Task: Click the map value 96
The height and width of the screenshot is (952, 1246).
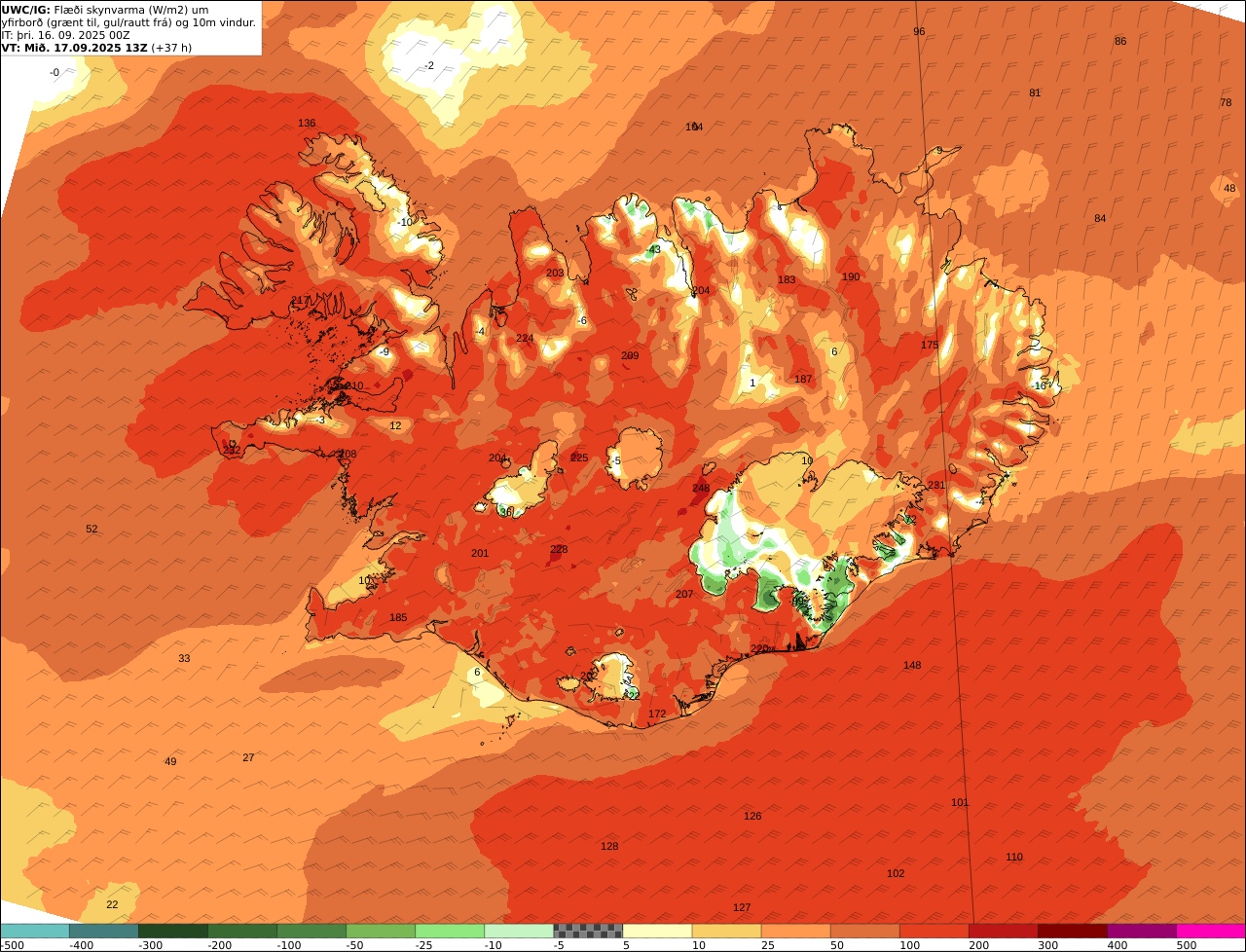Action: point(919,32)
